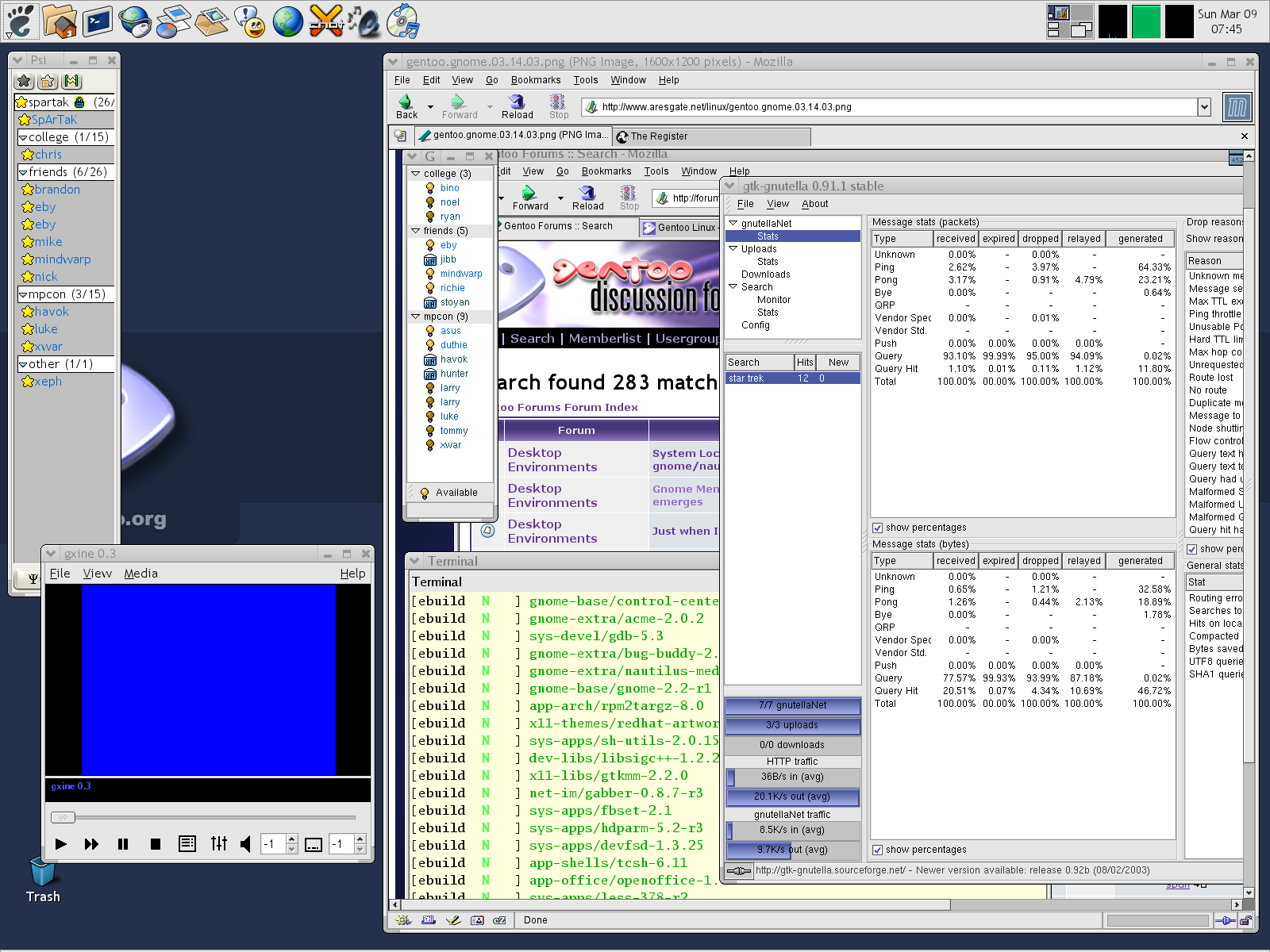Click the Mozilla horizontal scrollbar
The image size is (1270, 952).
(x=675, y=904)
